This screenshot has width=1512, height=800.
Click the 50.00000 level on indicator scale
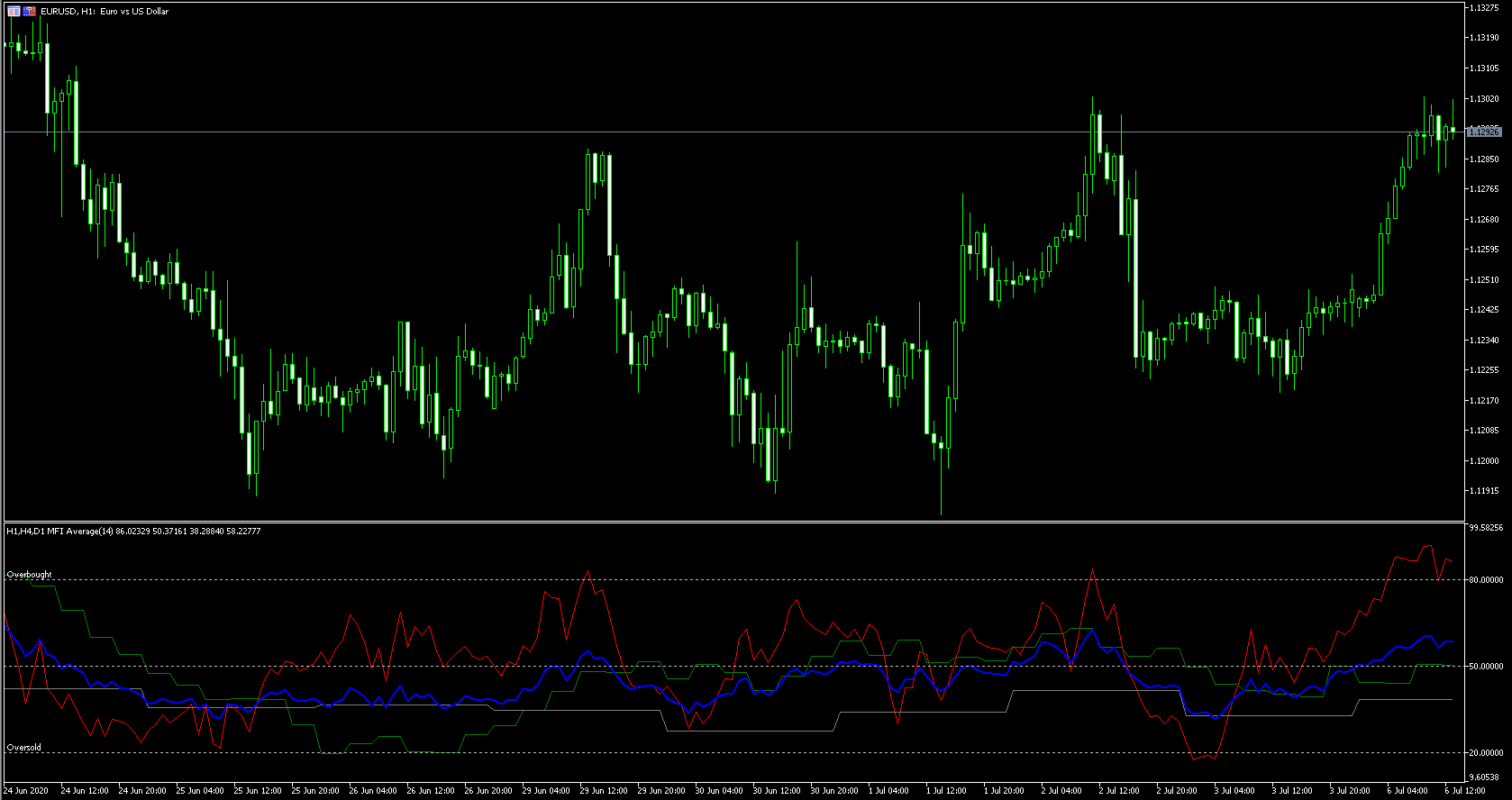point(1486,667)
